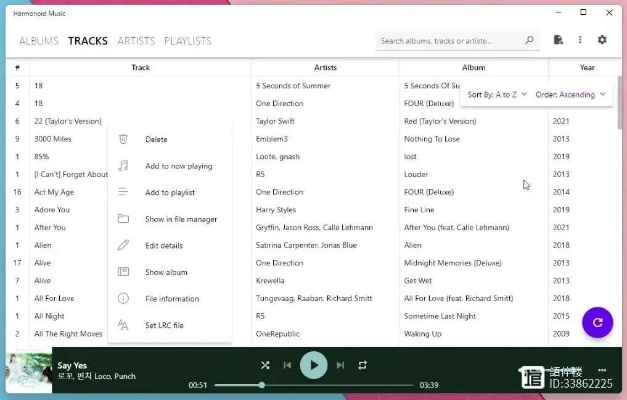Image resolution: width=627 pixels, height=400 pixels.
Task: Open player bar three-dot options menu
Action: 602,371
